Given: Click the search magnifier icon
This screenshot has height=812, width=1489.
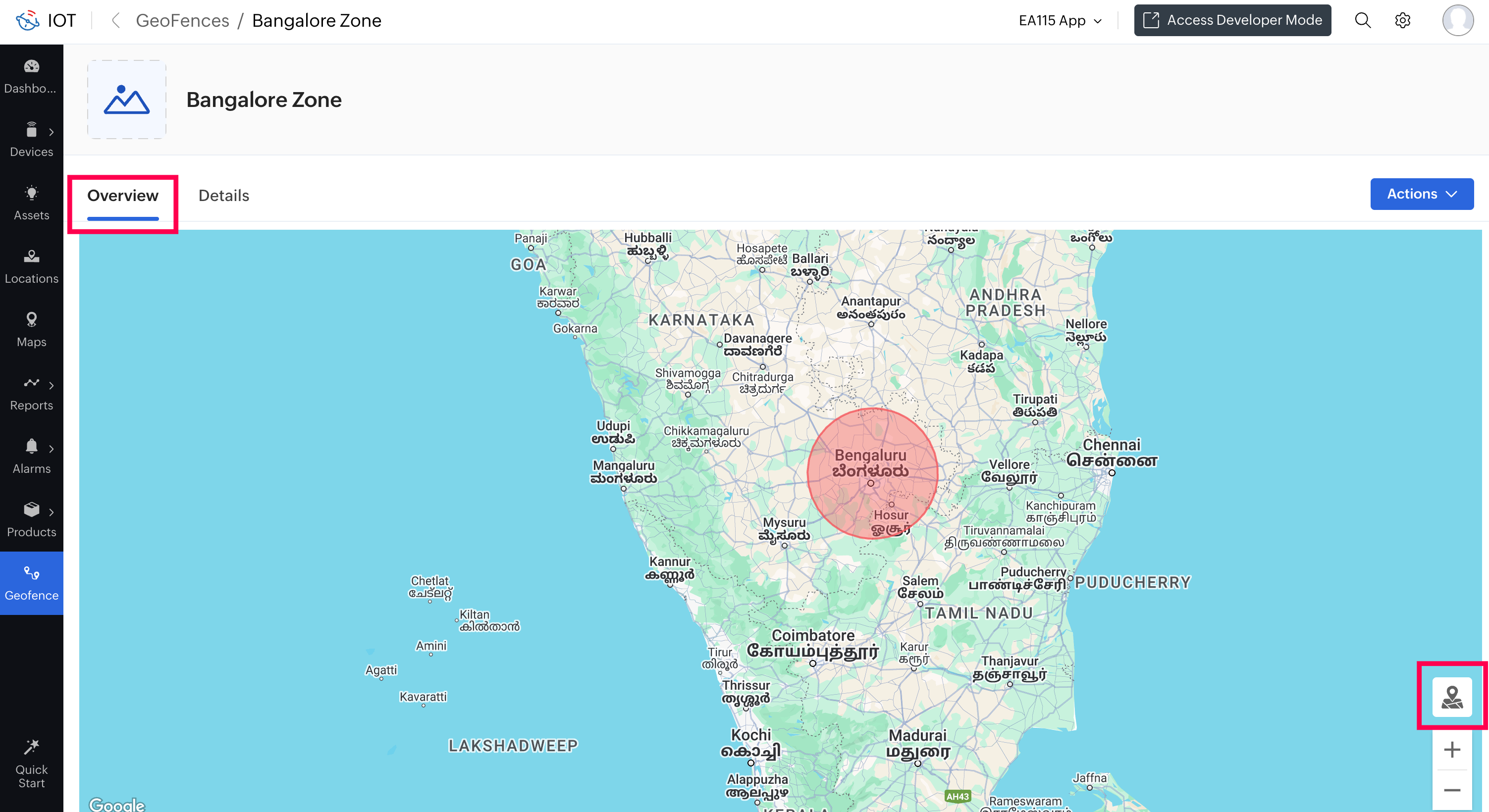Looking at the screenshot, I should point(1362,20).
